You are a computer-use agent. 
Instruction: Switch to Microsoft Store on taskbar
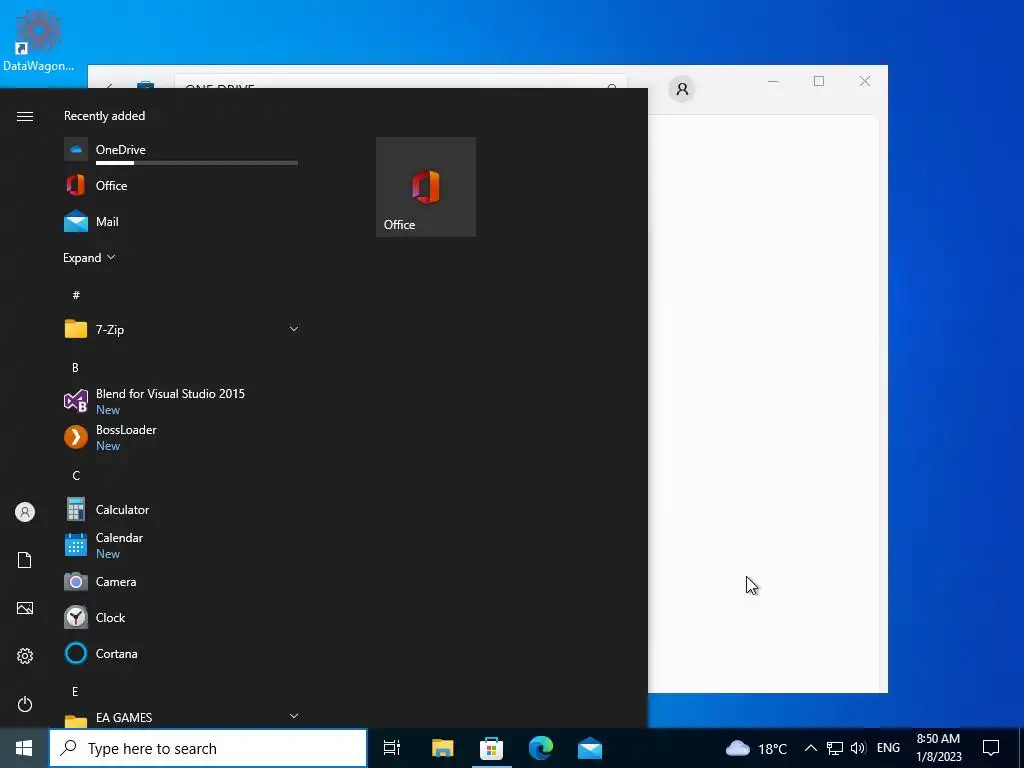tap(491, 748)
